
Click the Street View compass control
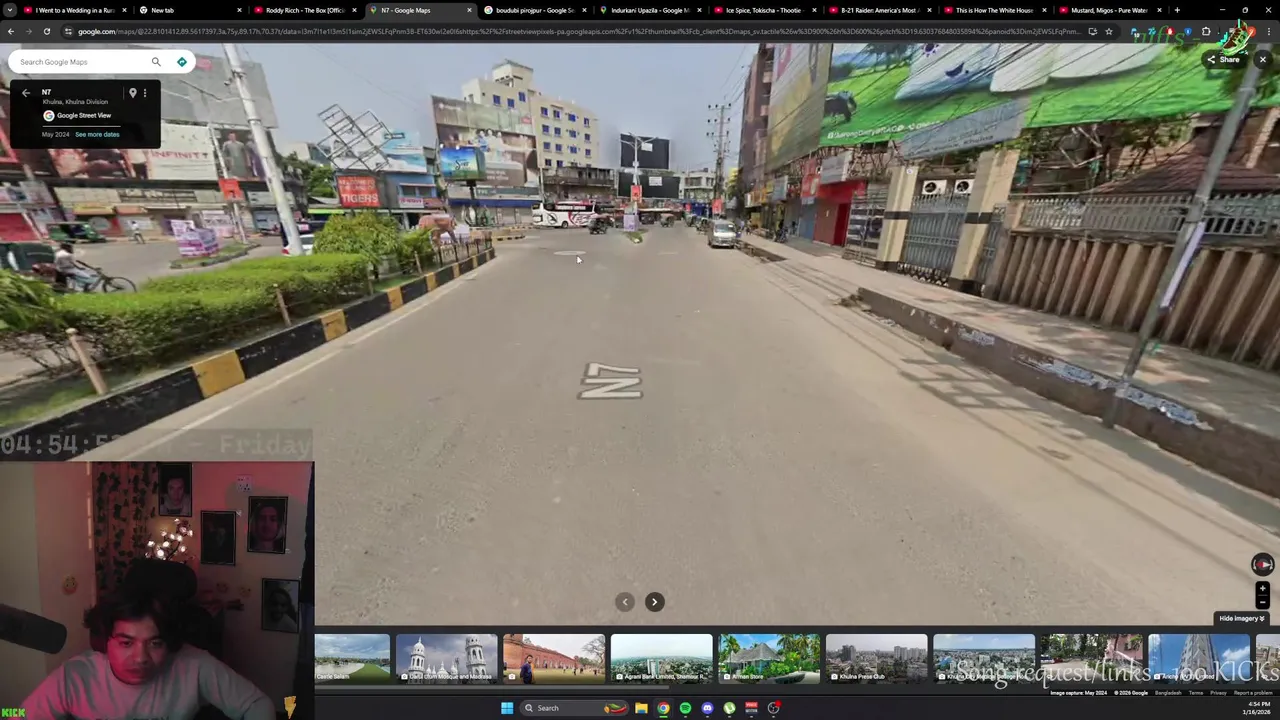(1262, 565)
